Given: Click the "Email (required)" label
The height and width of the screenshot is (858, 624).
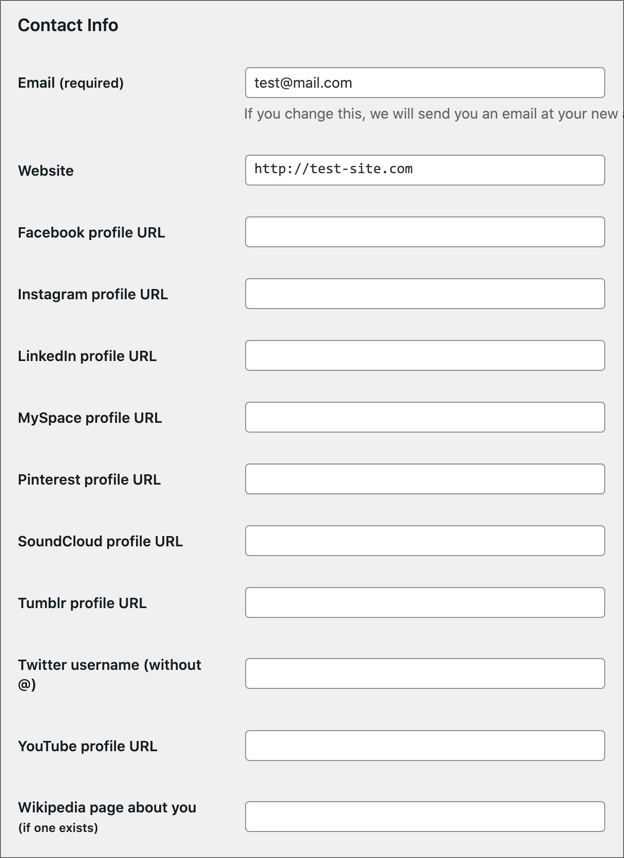Looking at the screenshot, I should [71, 83].
